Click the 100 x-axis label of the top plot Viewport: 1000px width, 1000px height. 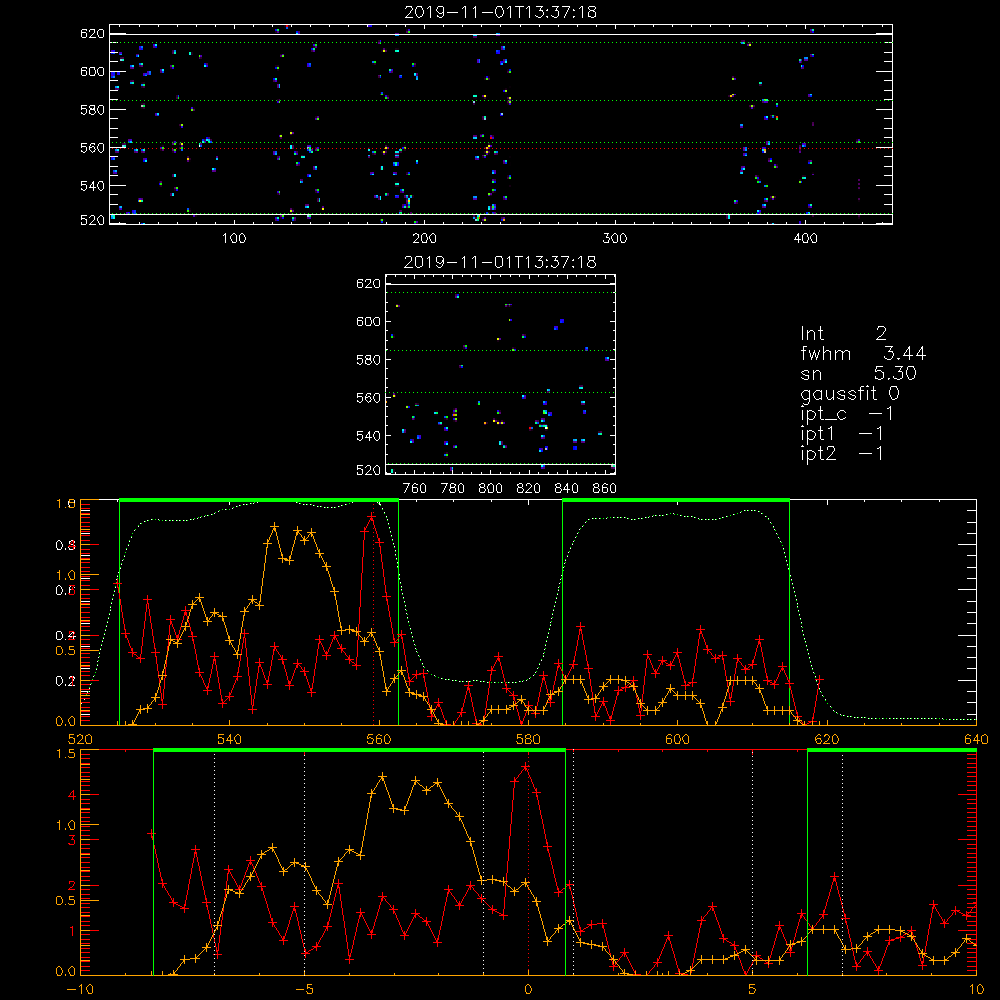(x=234, y=239)
